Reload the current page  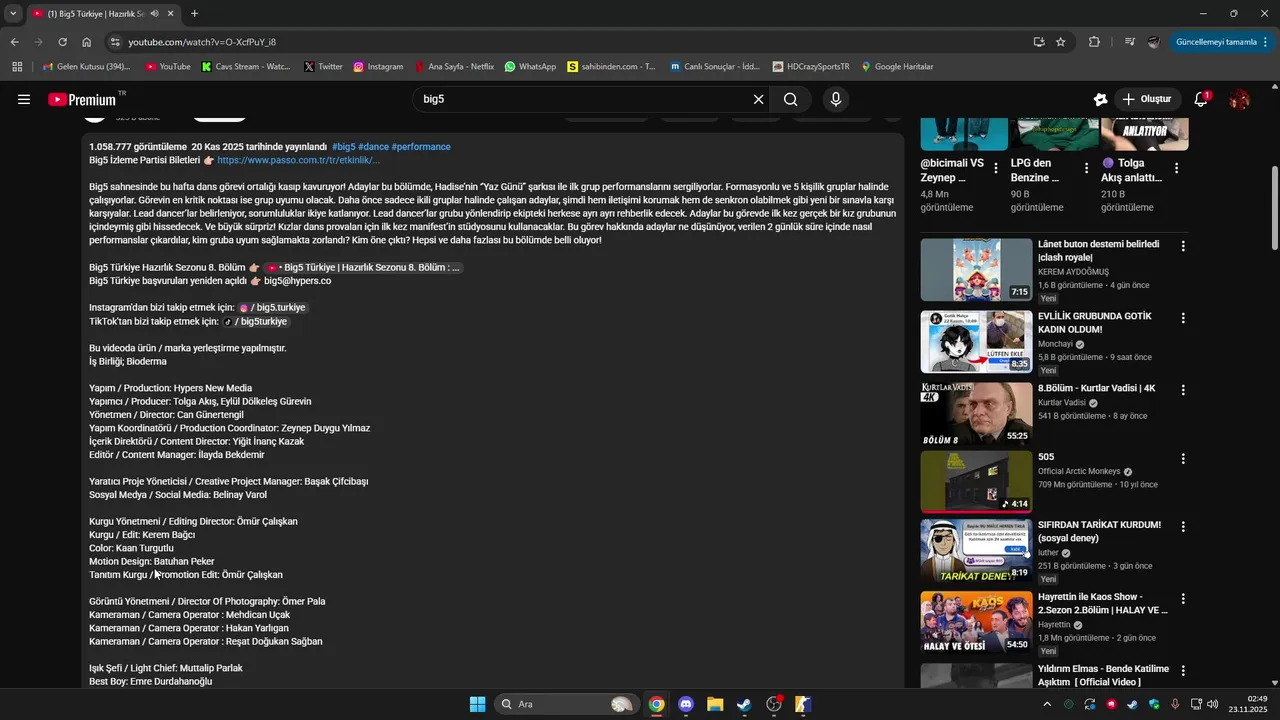pos(62,42)
